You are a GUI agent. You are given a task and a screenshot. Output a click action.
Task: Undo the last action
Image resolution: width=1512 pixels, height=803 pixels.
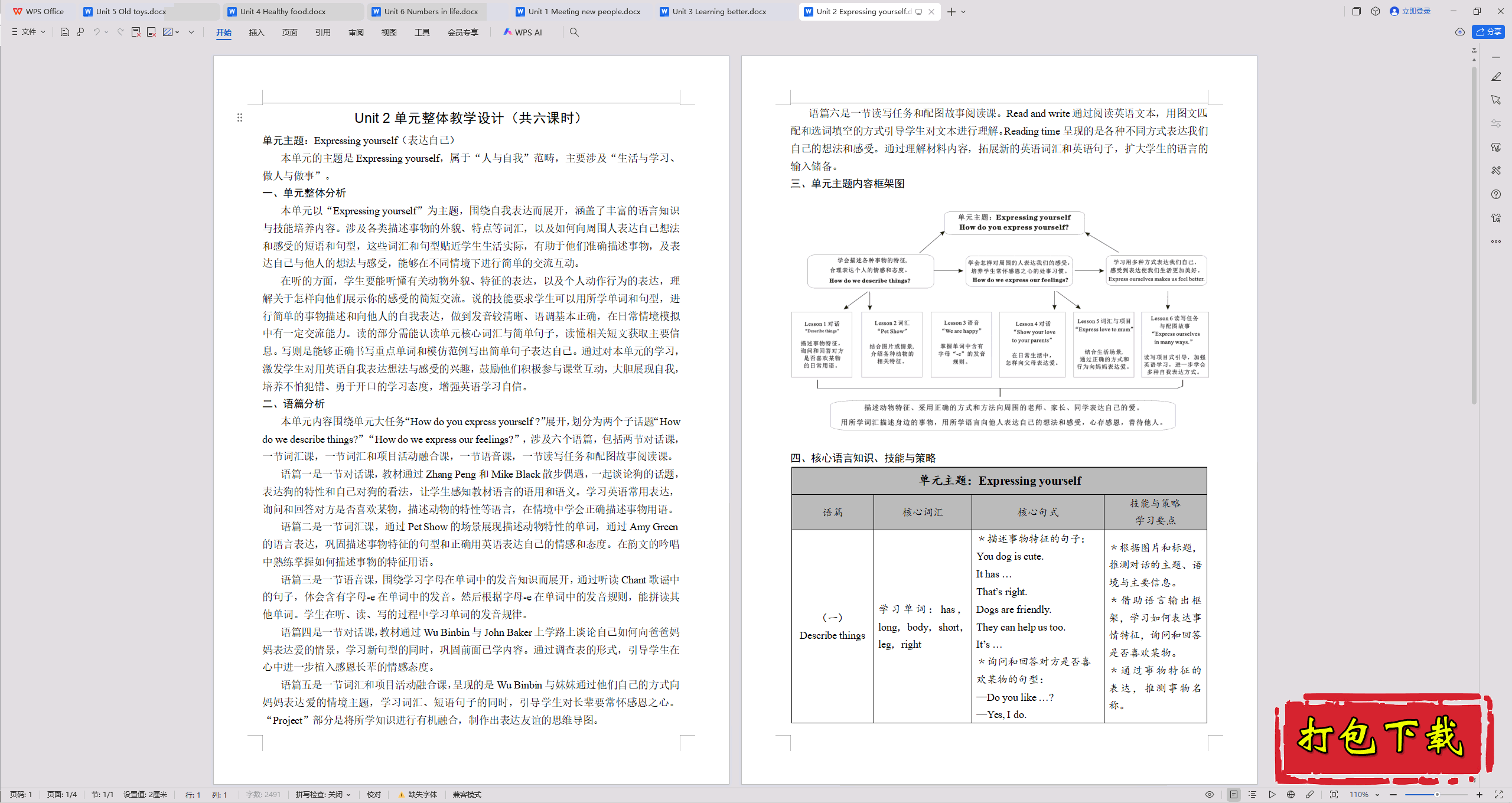click(96, 32)
